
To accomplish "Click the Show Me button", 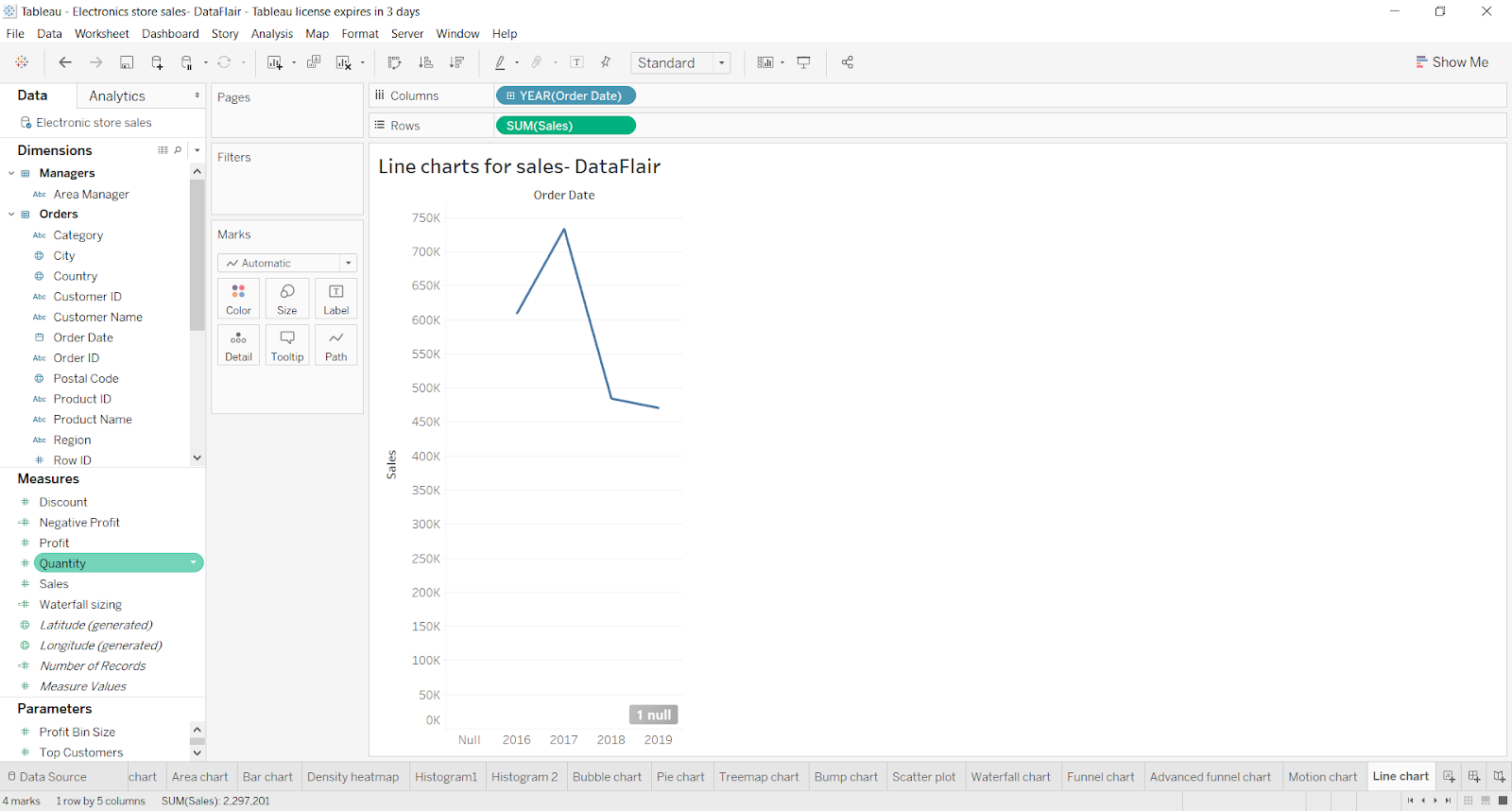I will [x=1452, y=62].
